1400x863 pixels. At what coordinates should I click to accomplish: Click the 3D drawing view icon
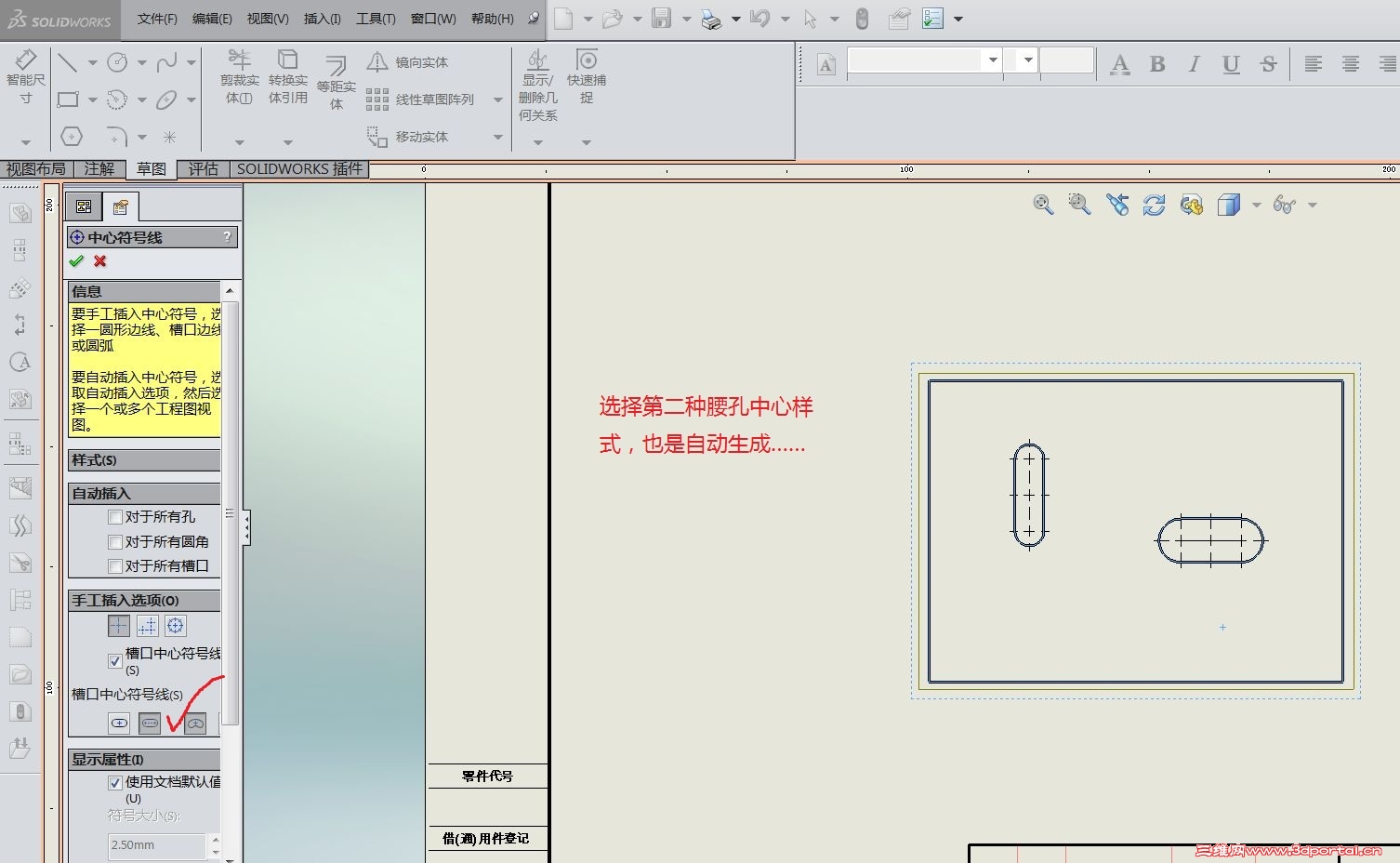[1192, 205]
